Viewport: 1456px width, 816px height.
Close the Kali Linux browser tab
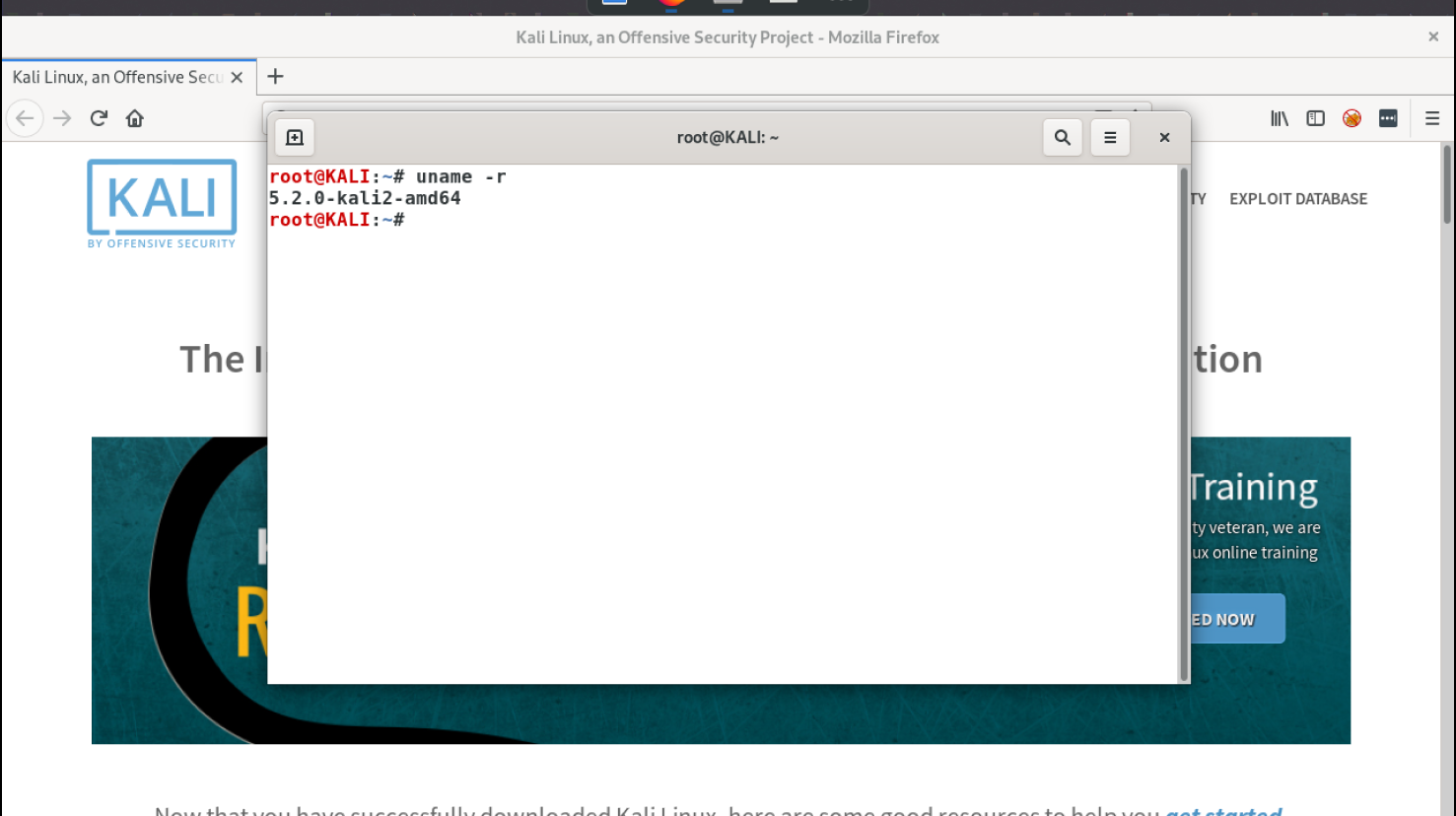[237, 77]
